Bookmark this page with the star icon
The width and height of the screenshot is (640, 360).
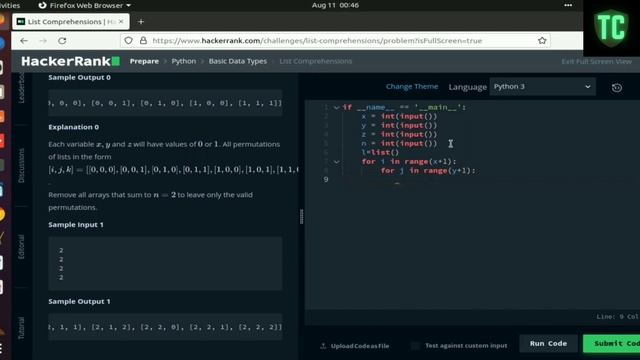pos(542,40)
